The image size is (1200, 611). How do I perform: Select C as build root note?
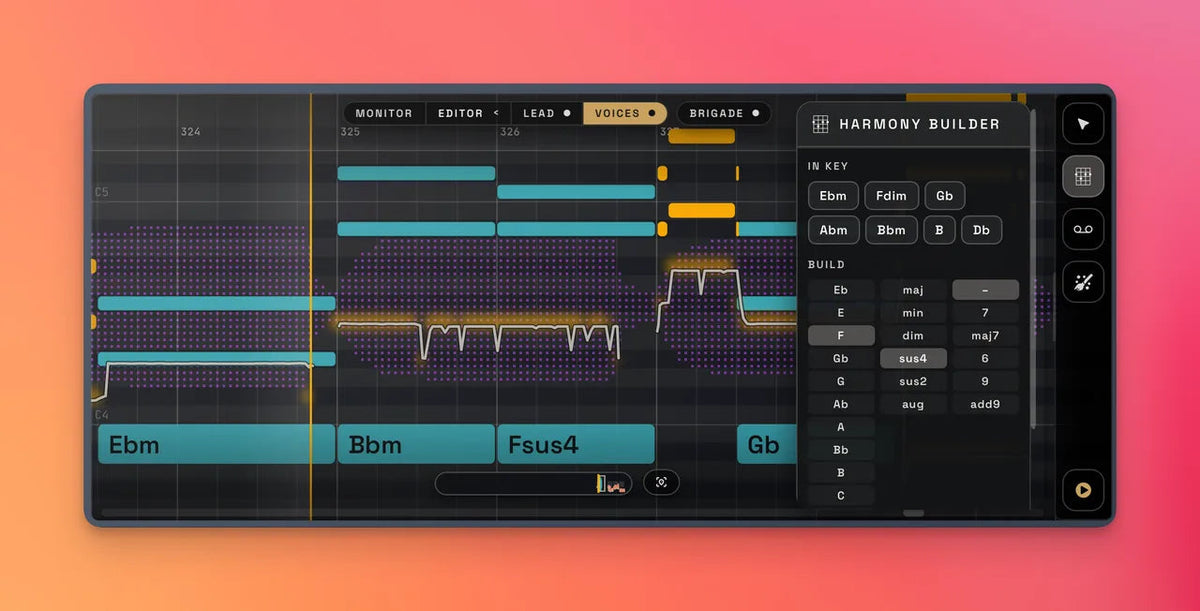pos(841,496)
